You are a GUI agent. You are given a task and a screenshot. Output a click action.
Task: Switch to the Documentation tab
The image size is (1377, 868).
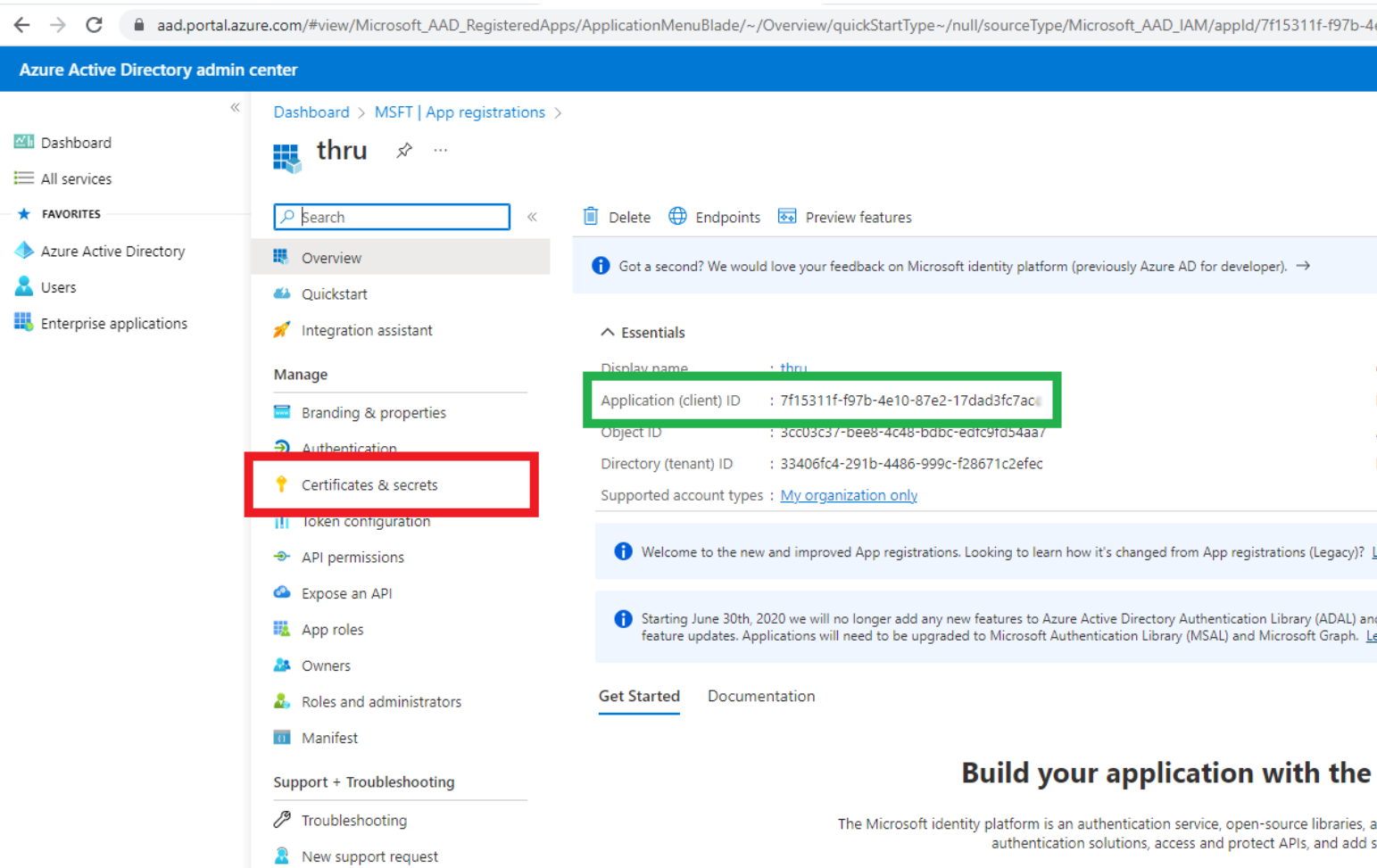[x=760, y=696]
